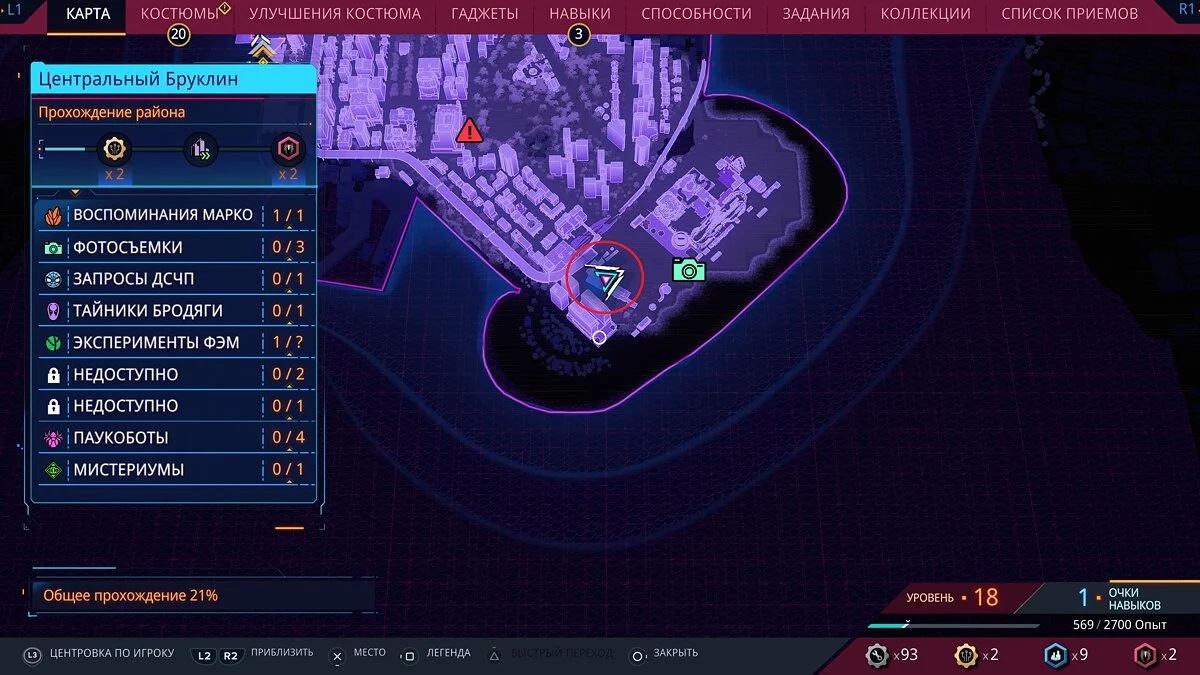The height and width of the screenshot is (675, 1200).
Task: Click the 1 / ? experiments count
Action: pos(288,343)
